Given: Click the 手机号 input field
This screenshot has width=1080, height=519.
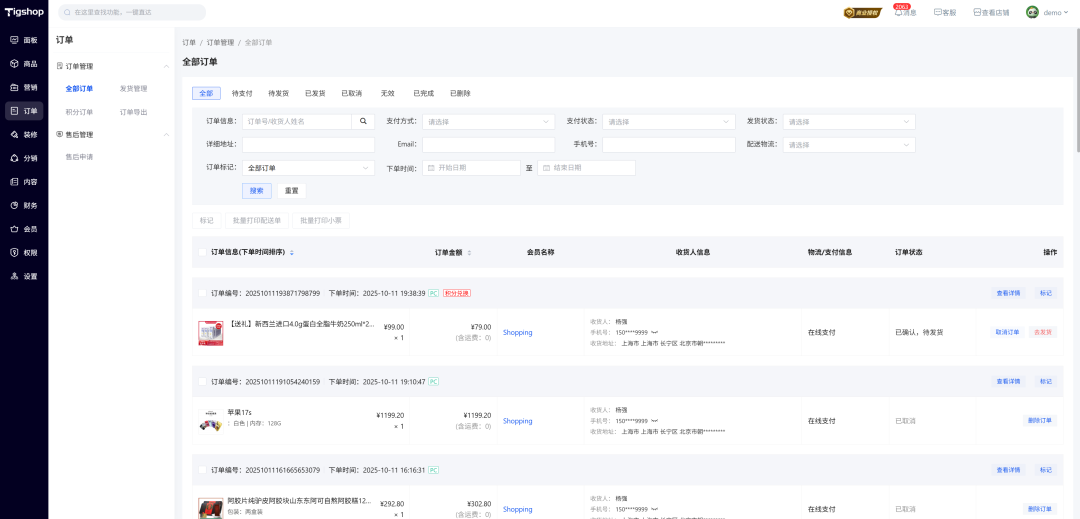Looking at the screenshot, I should (x=669, y=145).
